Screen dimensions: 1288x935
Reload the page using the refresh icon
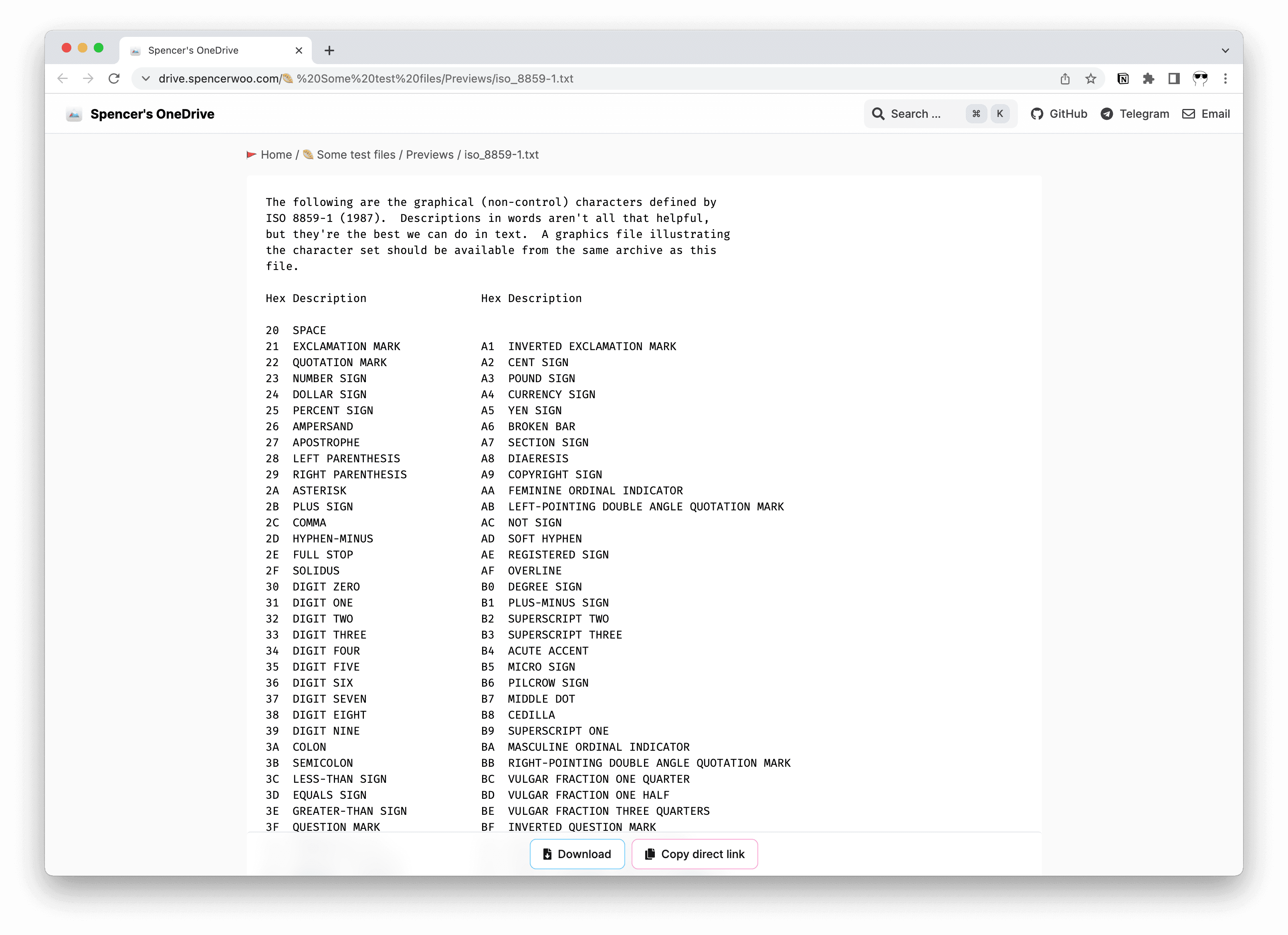pos(114,79)
